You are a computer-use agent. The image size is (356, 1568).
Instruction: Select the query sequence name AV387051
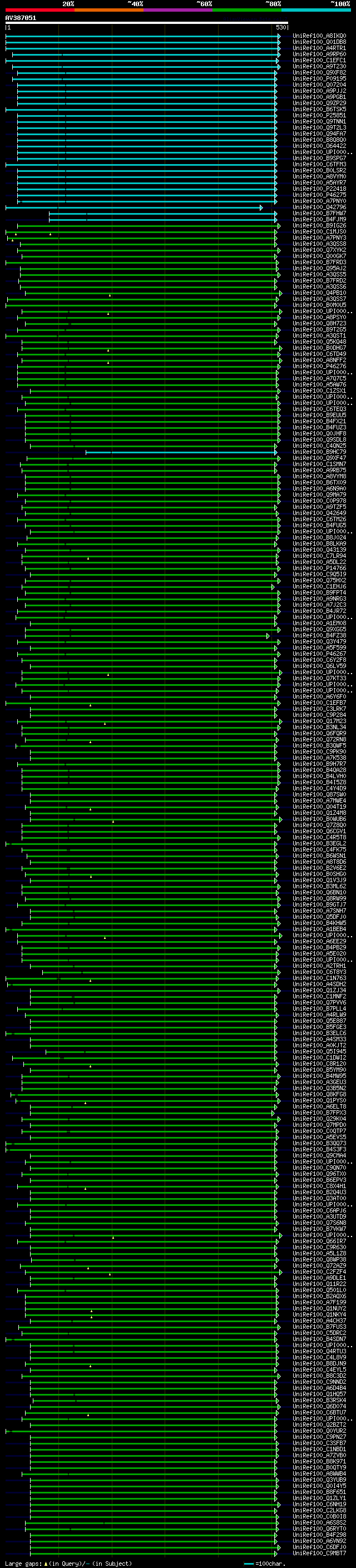(21, 18)
